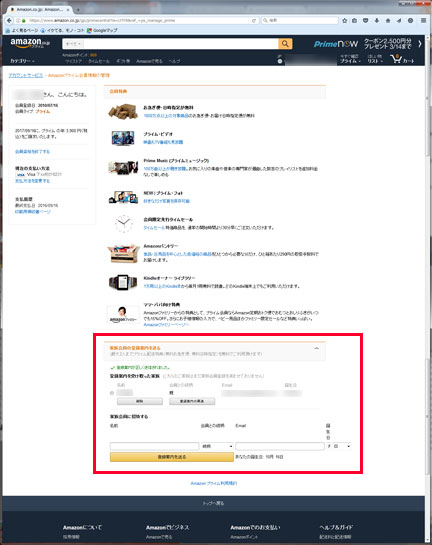Open the search category dropdown

tap(73, 44)
